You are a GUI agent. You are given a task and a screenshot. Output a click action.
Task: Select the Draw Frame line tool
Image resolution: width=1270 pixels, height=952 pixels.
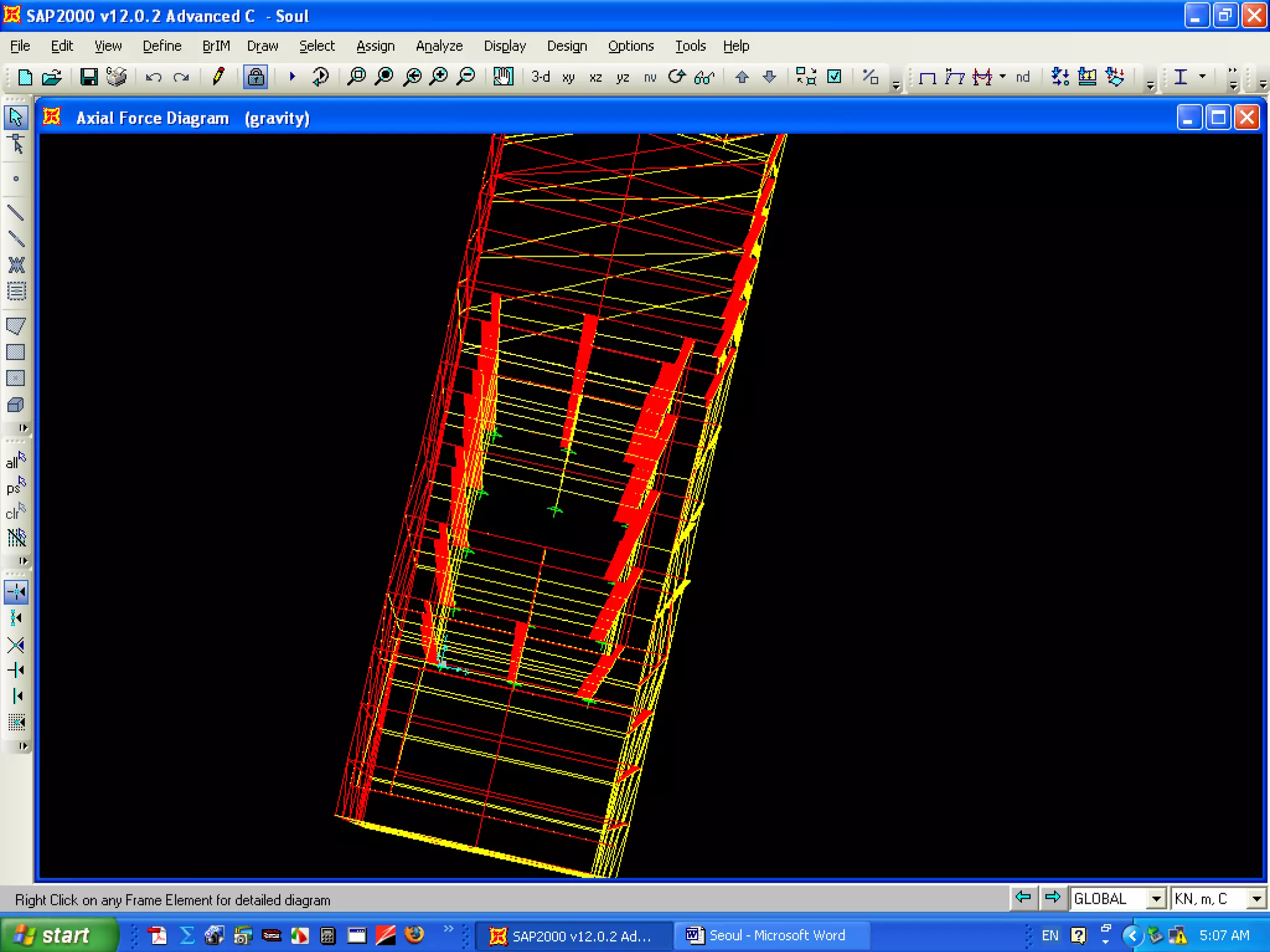tap(16, 213)
